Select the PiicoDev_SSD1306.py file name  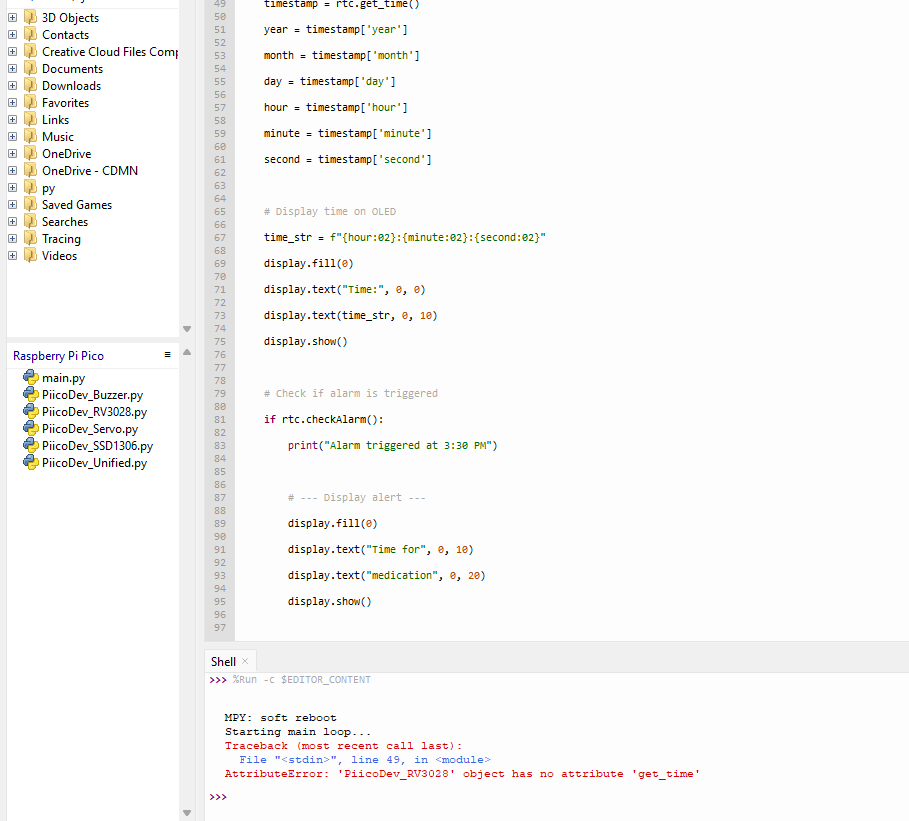(97, 446)
